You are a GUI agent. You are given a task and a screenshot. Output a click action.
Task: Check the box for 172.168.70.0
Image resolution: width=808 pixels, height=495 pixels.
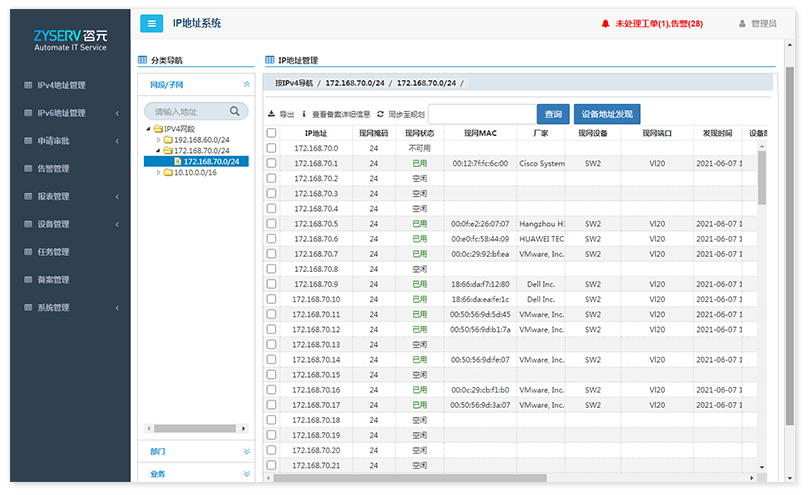tap(272, 148)
